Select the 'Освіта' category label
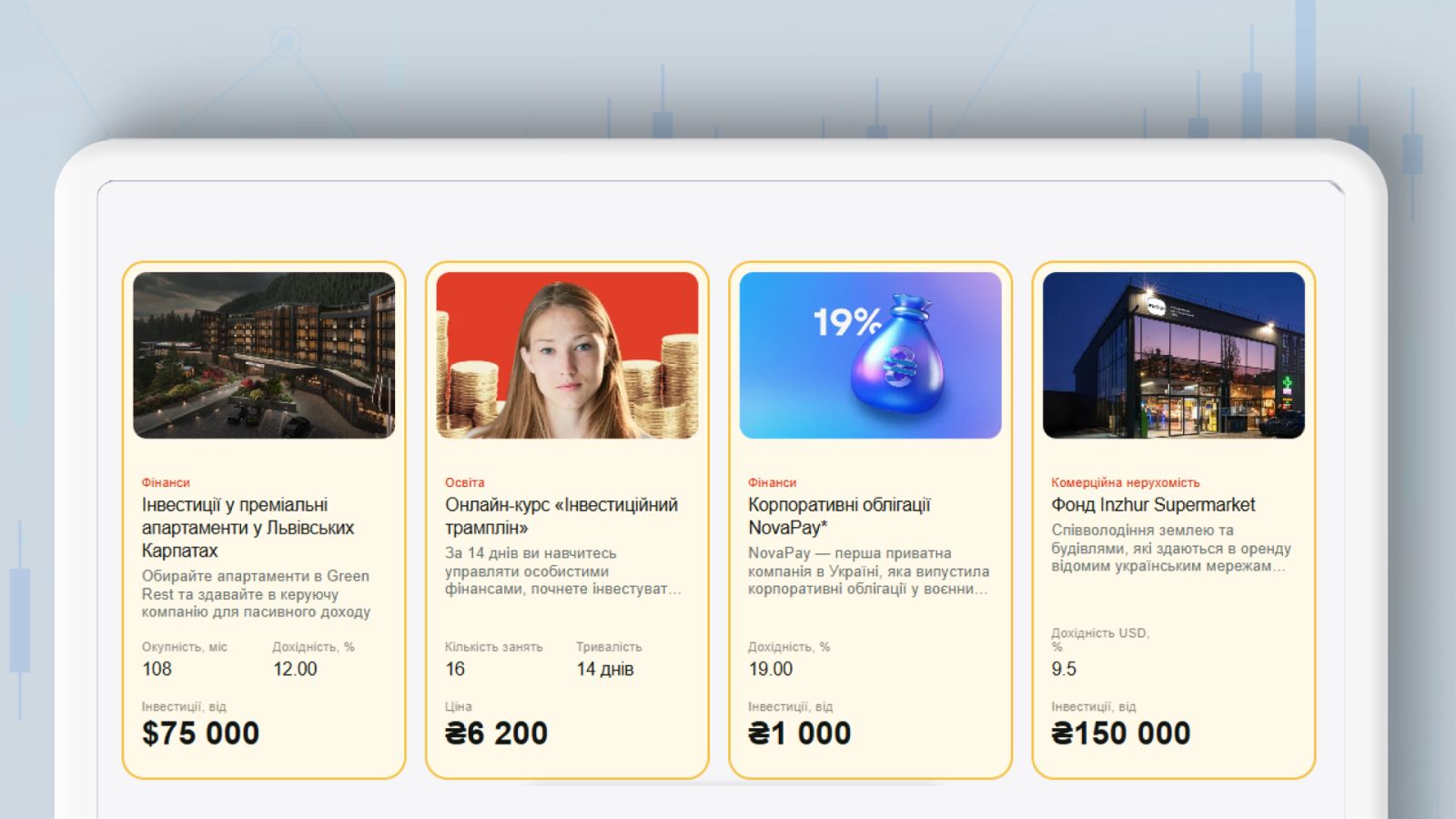 pos(464,482)
